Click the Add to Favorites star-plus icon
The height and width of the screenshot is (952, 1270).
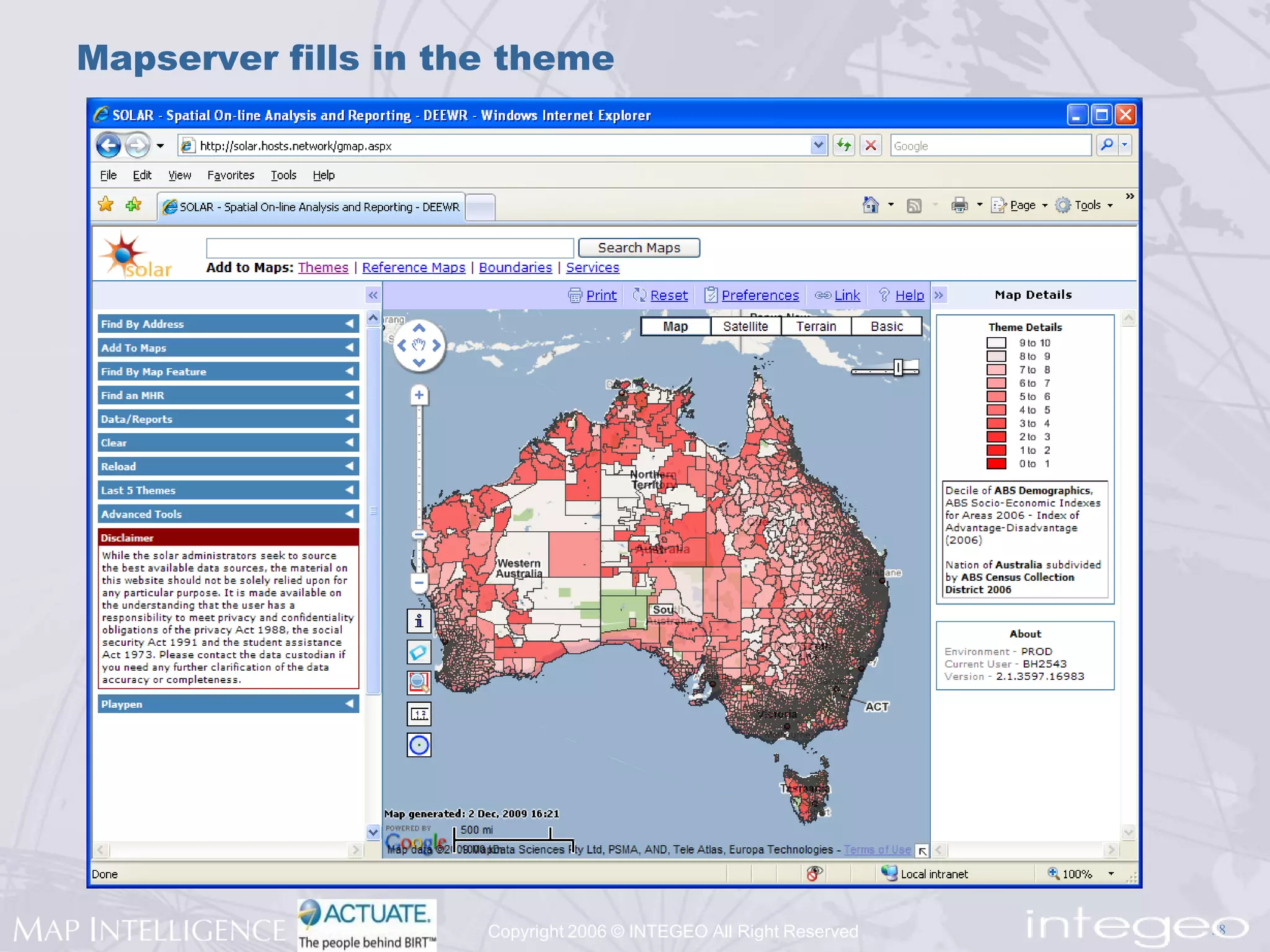coord(133,205)
